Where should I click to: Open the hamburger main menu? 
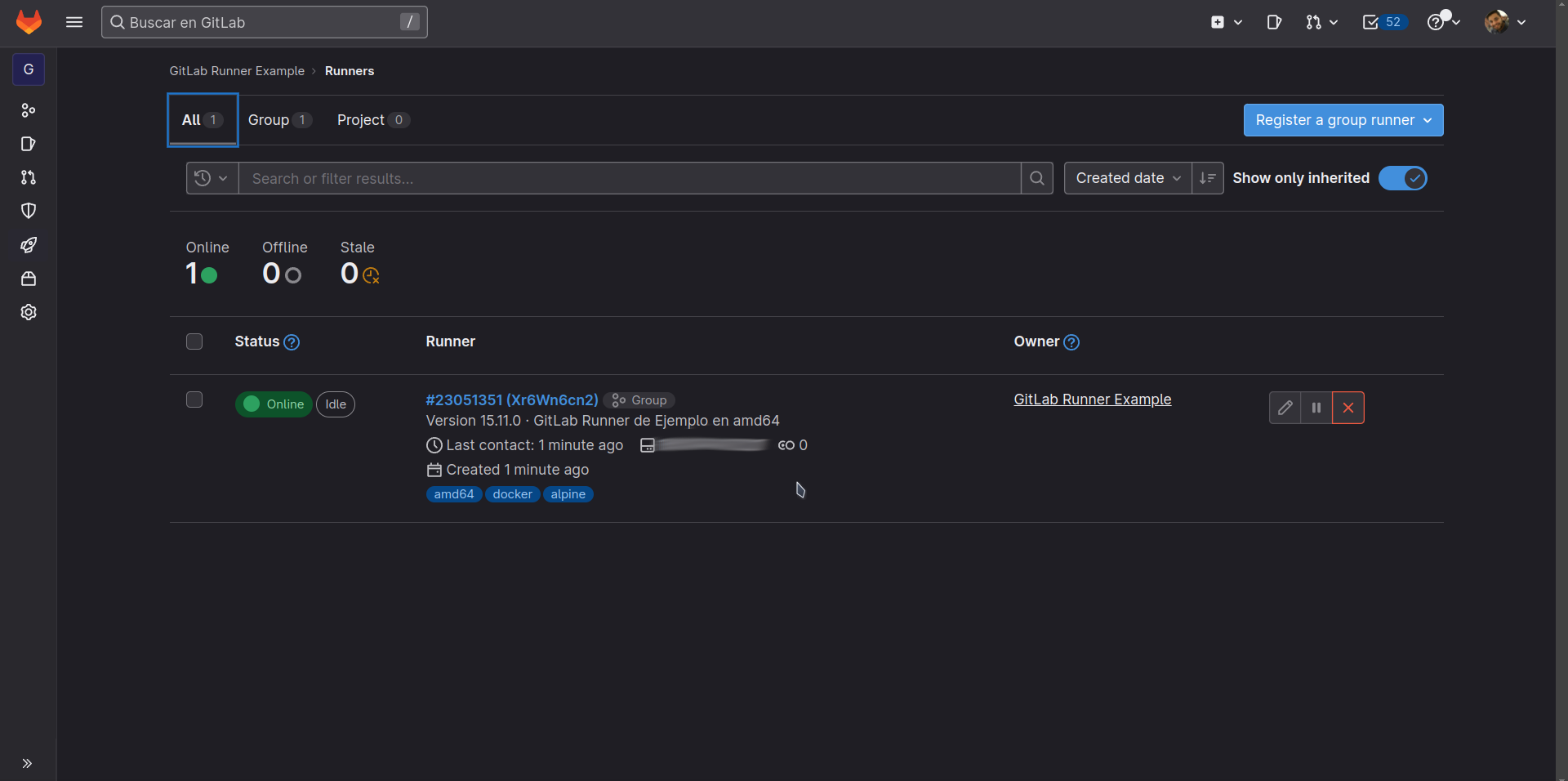coord(74,22)
